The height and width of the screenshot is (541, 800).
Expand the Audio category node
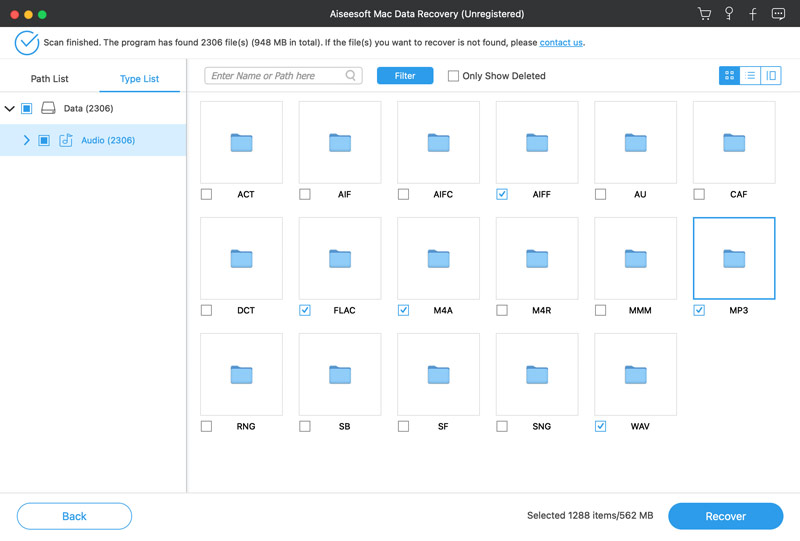26,141
